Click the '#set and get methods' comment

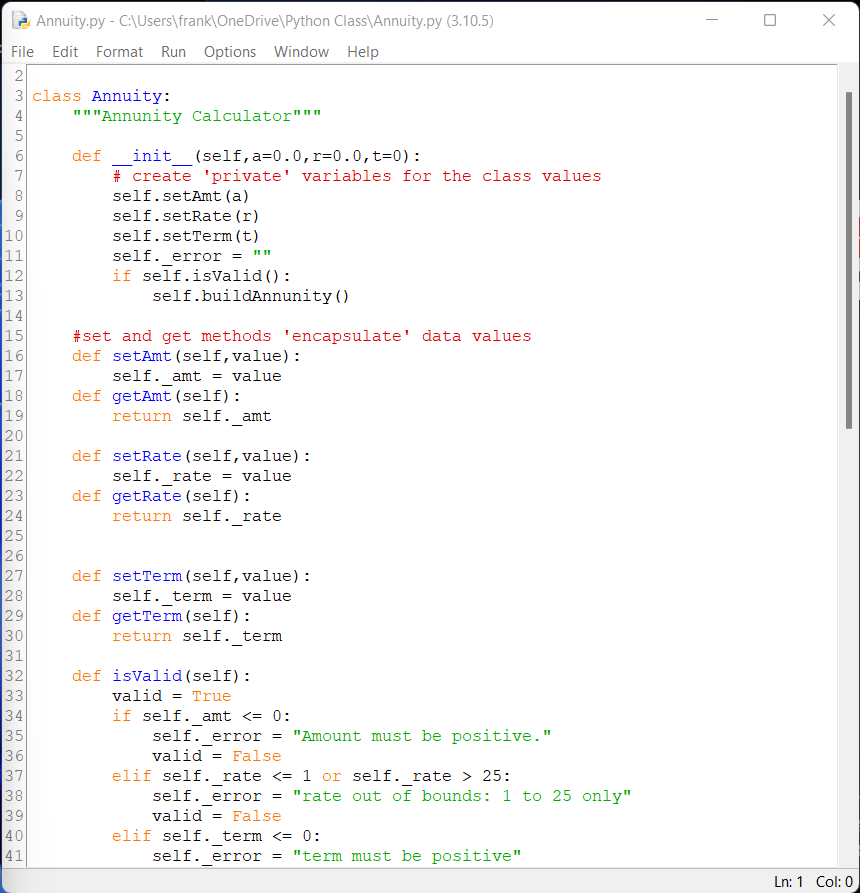(302, 336)
